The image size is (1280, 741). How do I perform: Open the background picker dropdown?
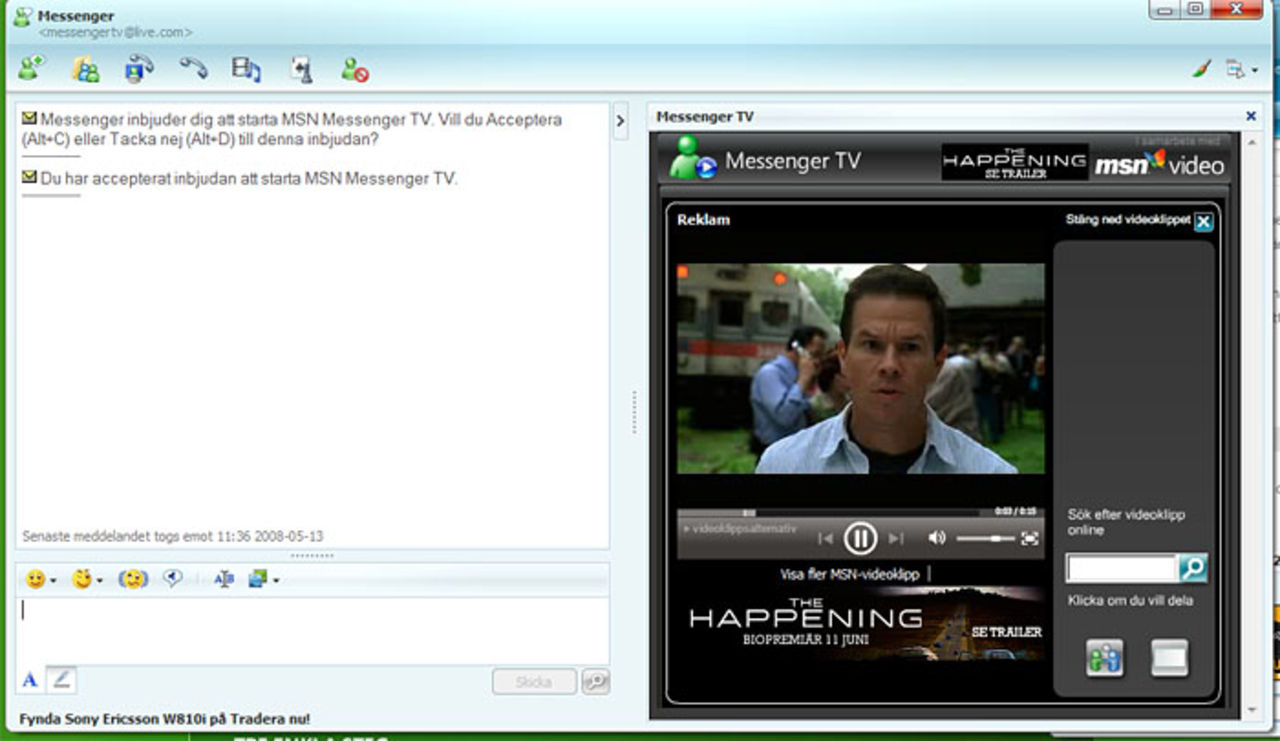pyautogui.click(x=263, y=579)
